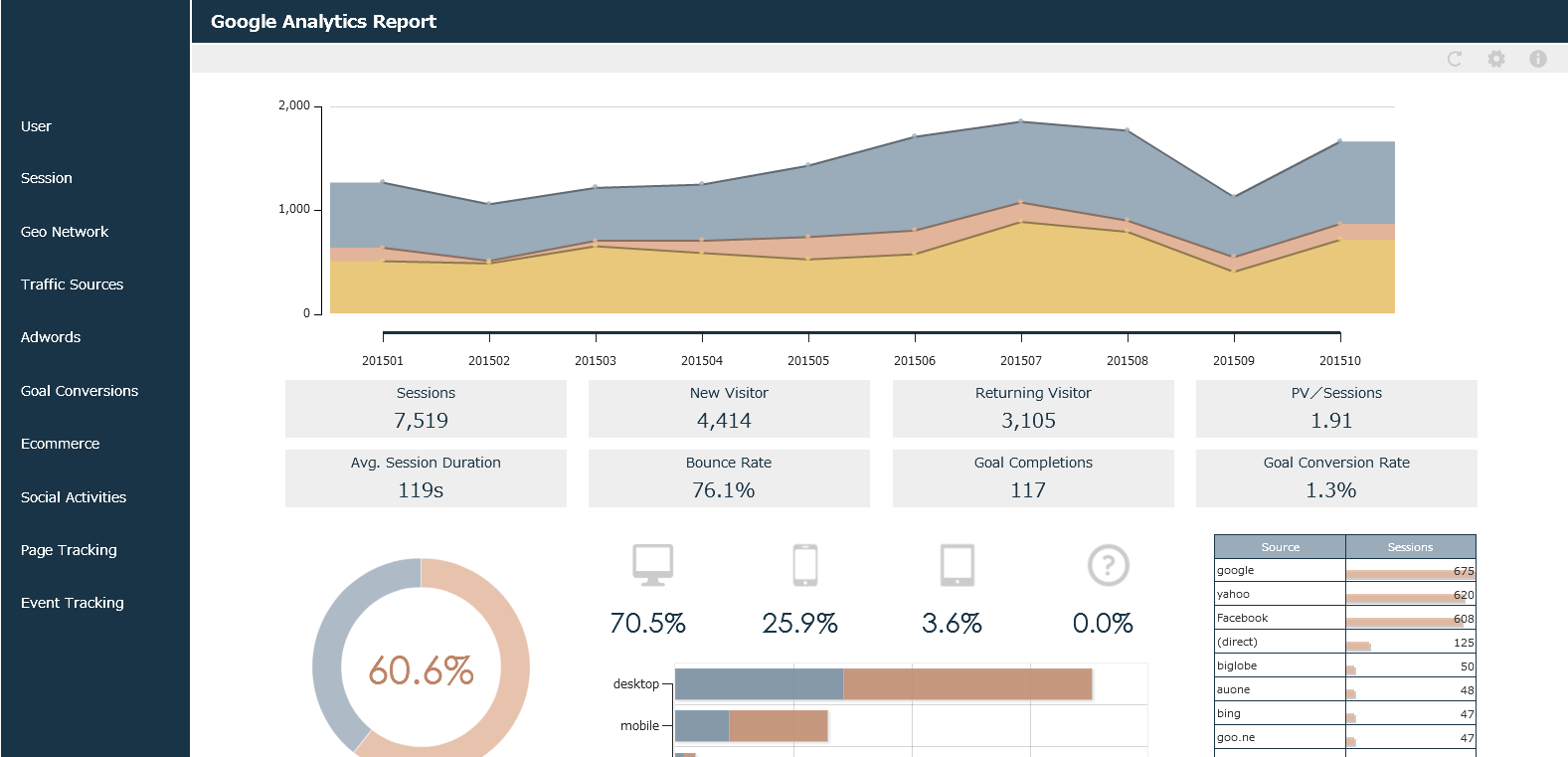The image size is (1568, 757).
Task: Select the yahoo row in source table
Action: [1345, 595]
